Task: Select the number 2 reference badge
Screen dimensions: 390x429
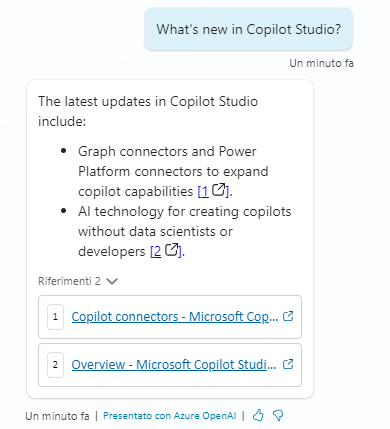Action: [x=55, y=365]
